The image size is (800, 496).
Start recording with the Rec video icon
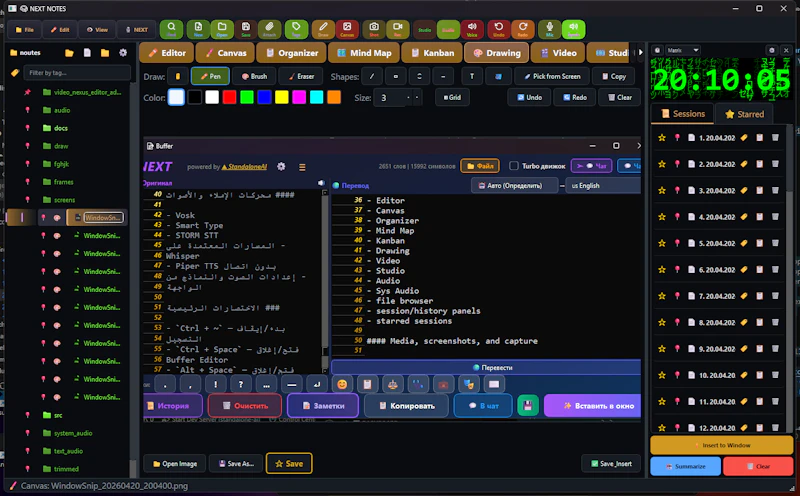397,29
